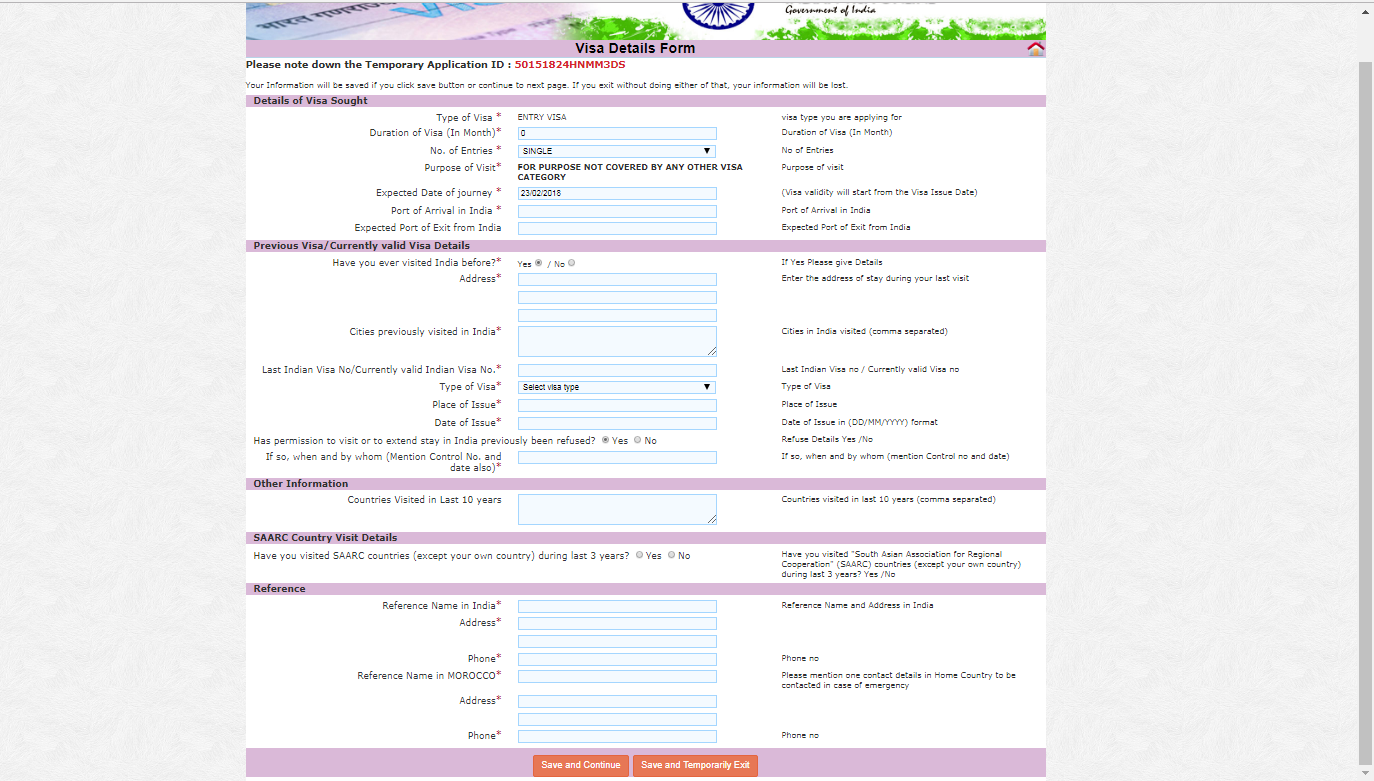Click the Expected Port of Exit field
The width and height of the screenshot is (1374, 781).
[616, 228]
